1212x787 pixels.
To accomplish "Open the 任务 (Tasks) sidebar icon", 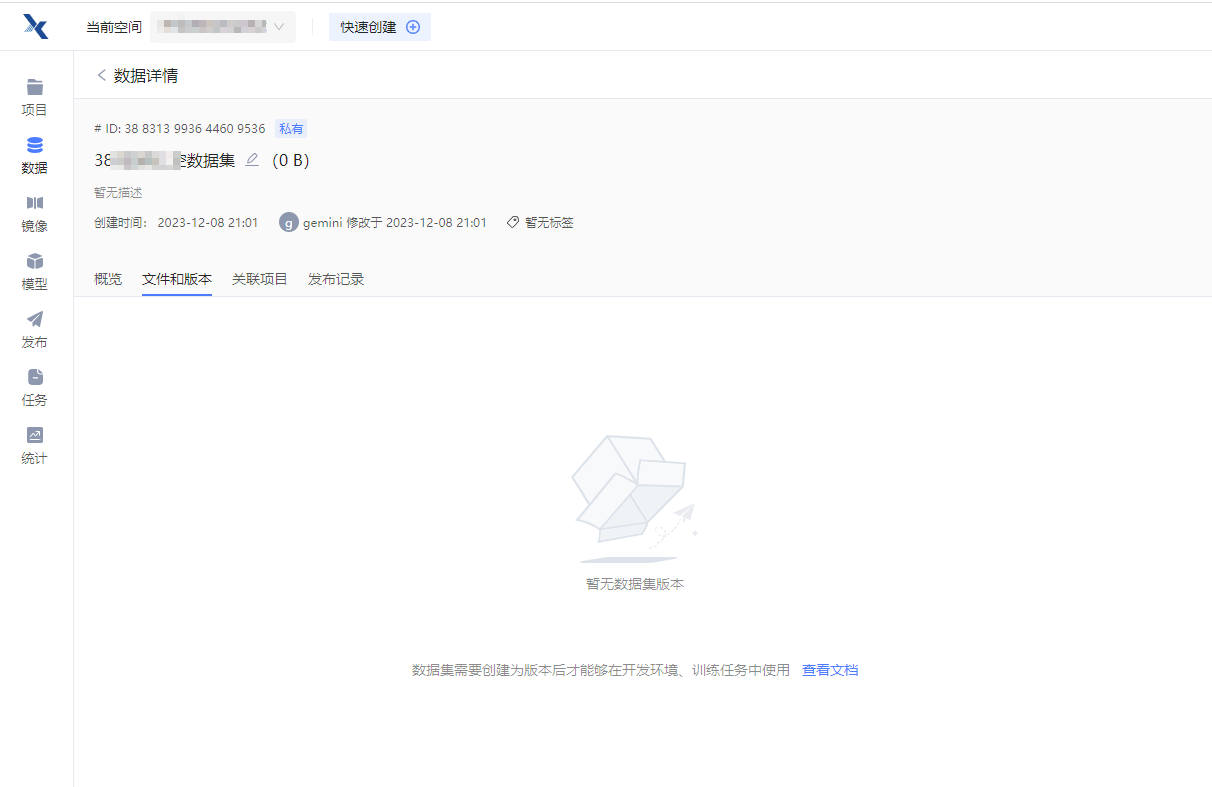I will click(35, 378).
